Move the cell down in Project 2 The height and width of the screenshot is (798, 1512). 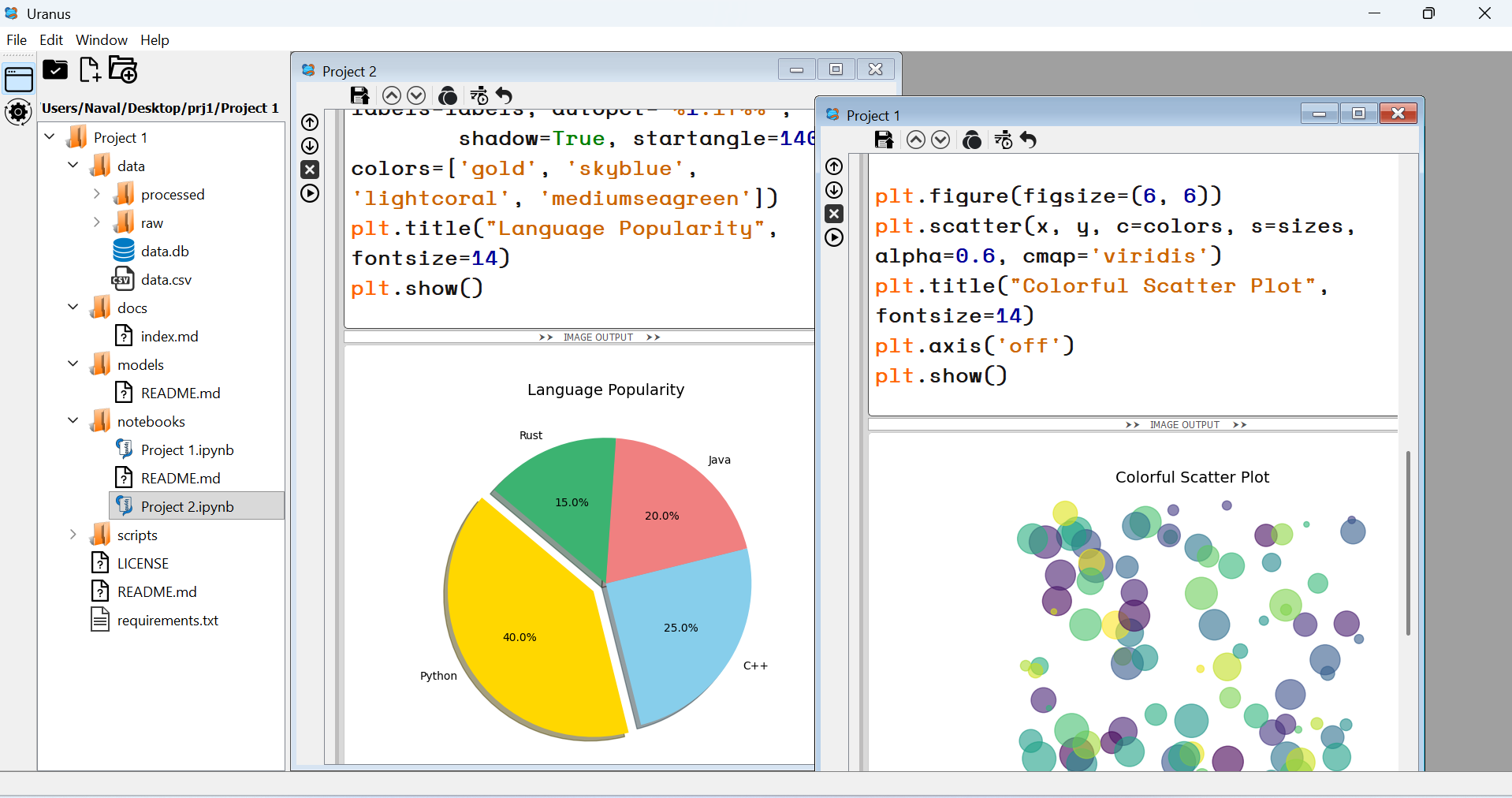click(417, 95)
